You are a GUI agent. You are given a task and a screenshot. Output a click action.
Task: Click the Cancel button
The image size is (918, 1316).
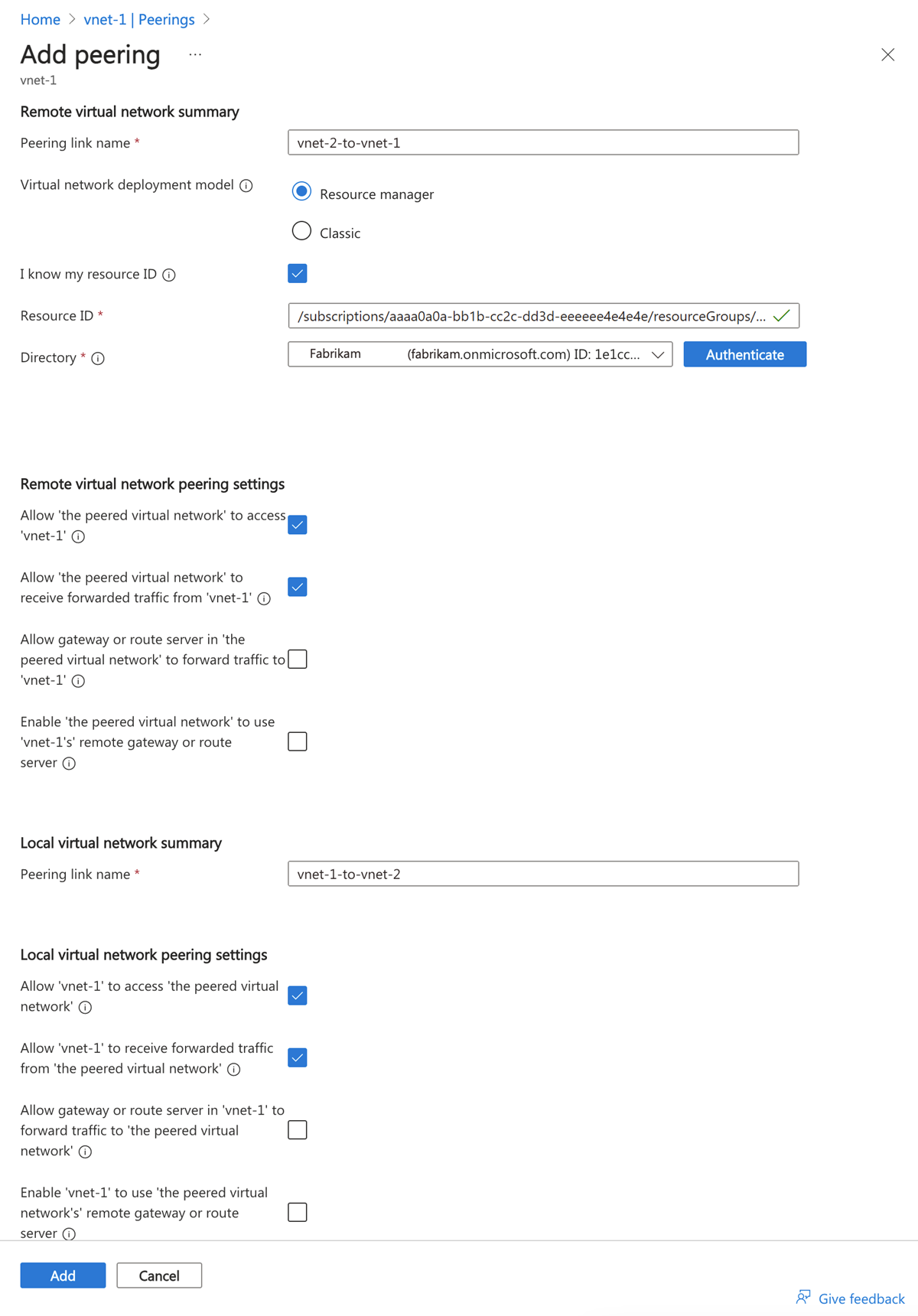[159, 1275]
